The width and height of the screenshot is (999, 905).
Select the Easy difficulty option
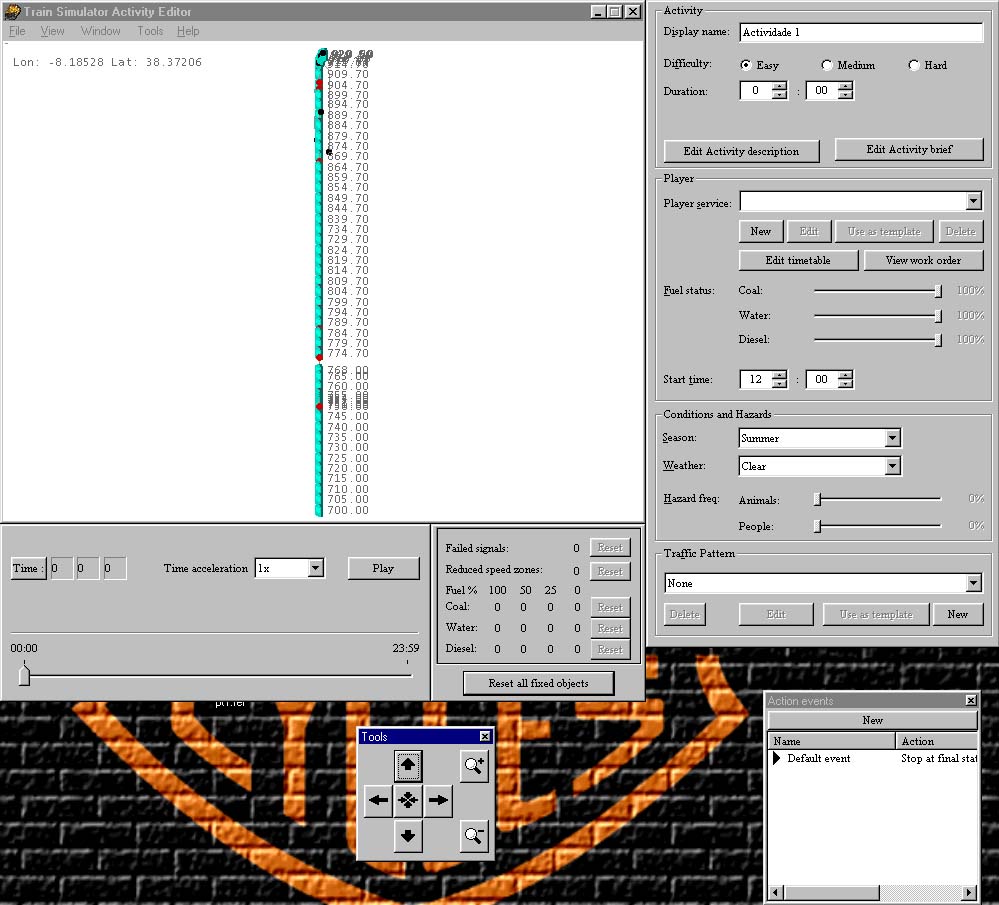tap(745, 64)
